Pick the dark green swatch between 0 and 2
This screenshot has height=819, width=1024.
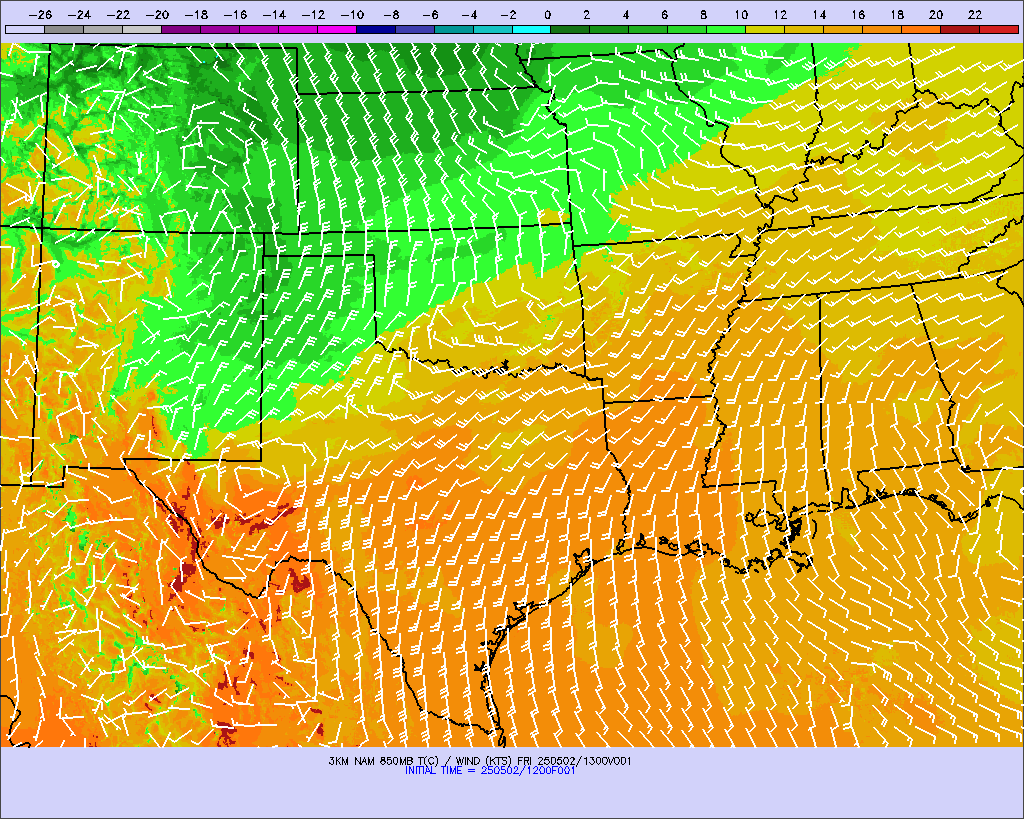point(571,29)
